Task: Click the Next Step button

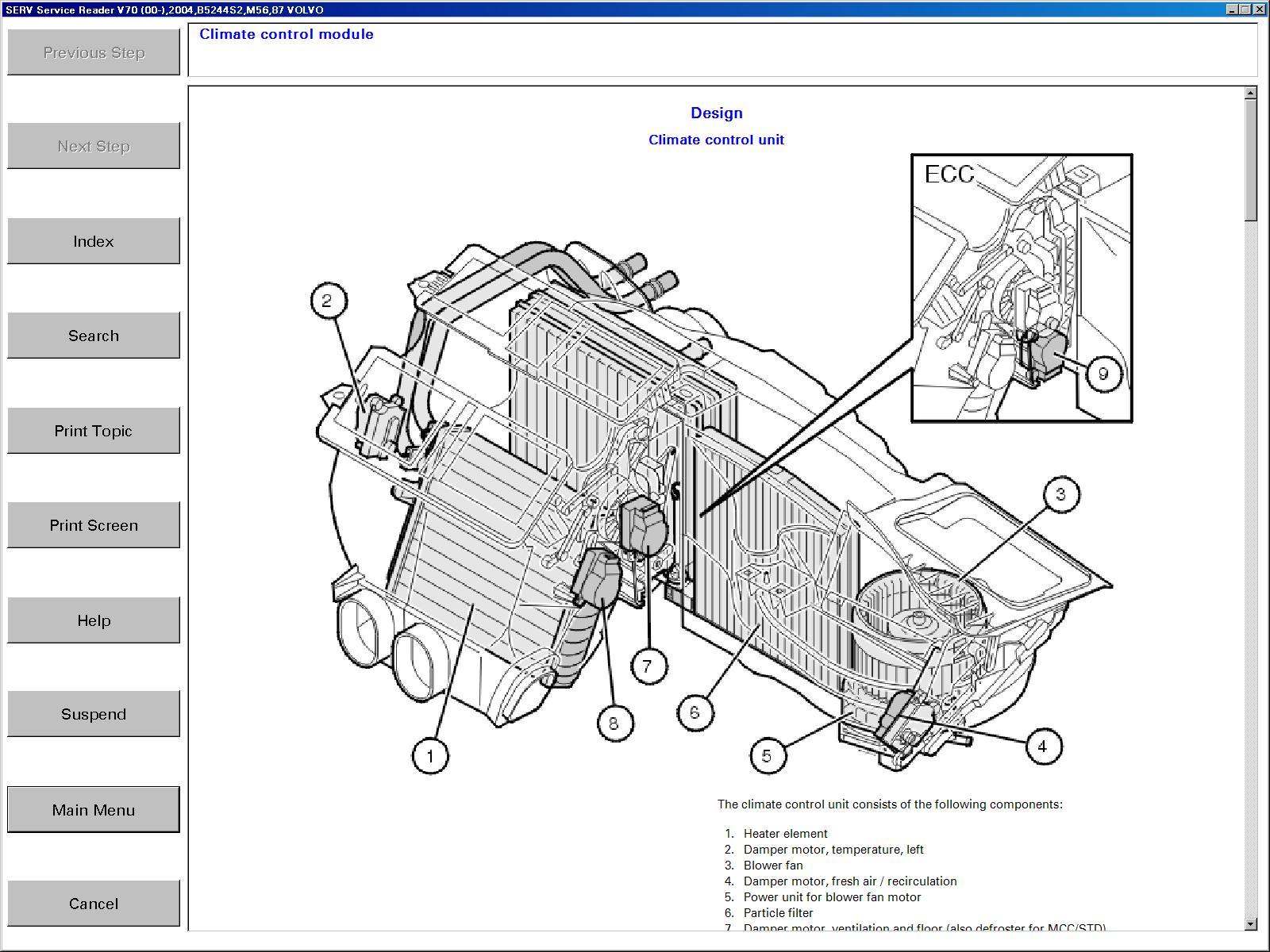Action: pyautogui.click(x=94, y=146)
